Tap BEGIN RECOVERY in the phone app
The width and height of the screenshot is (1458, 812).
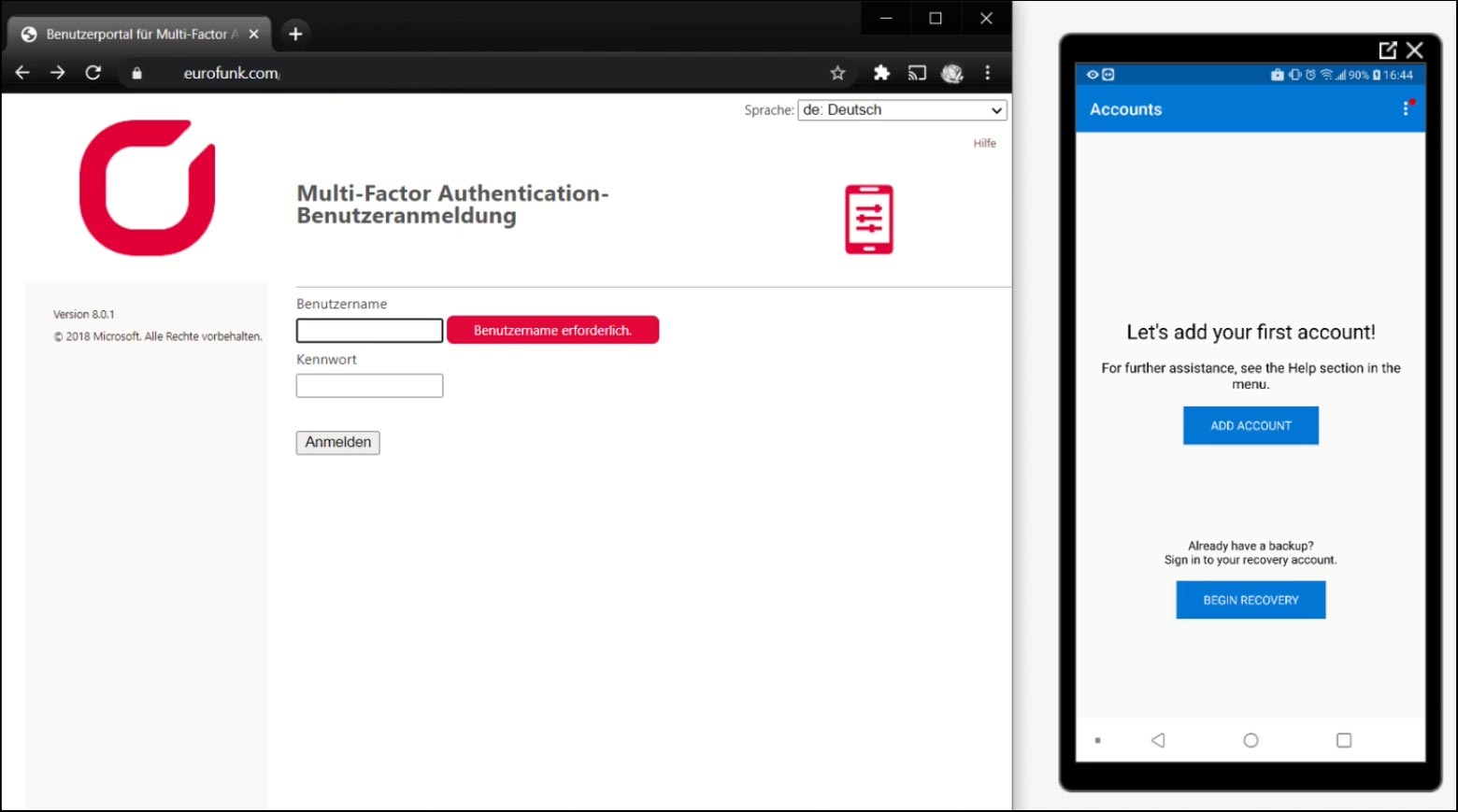pos(1251,600)
